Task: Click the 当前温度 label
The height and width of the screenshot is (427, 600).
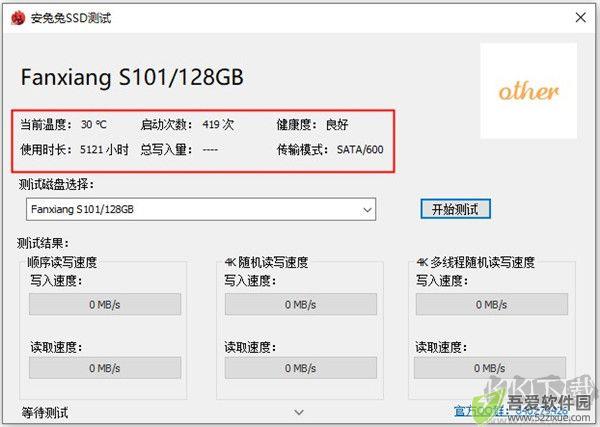Action: (x=46, y=124)
